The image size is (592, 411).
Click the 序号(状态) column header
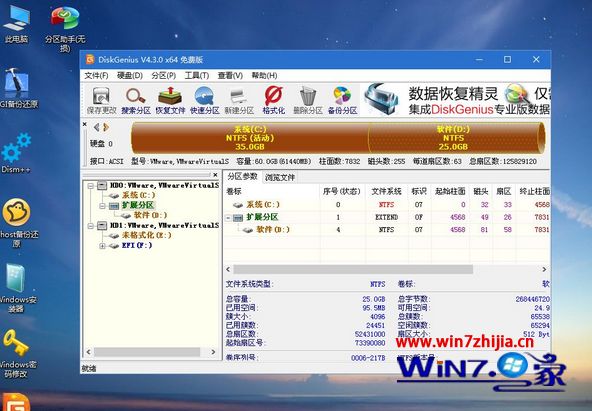pyautogui.click(x=342, y=191)
